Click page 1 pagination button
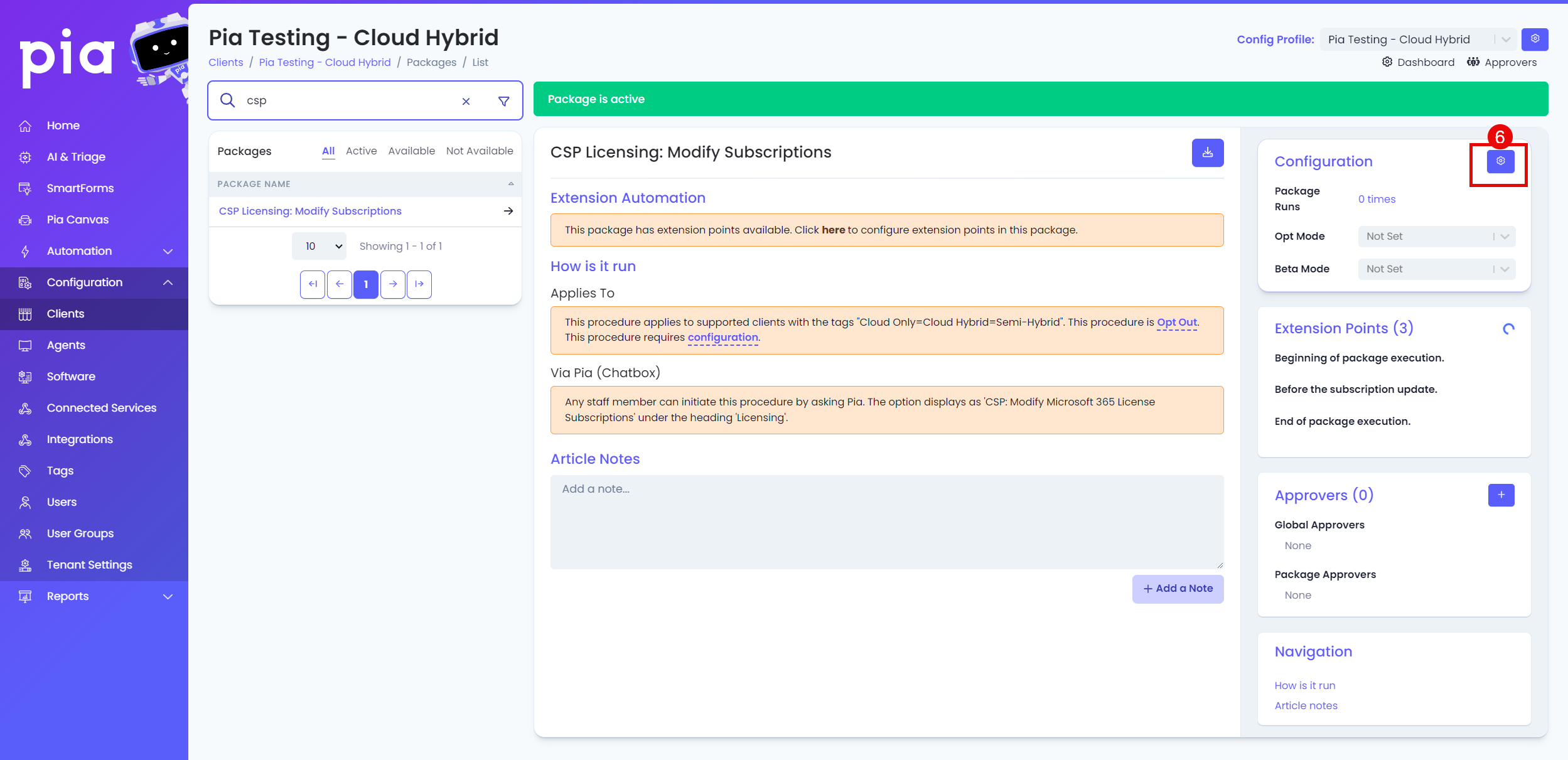1568x760 pixels. (366, 284)
